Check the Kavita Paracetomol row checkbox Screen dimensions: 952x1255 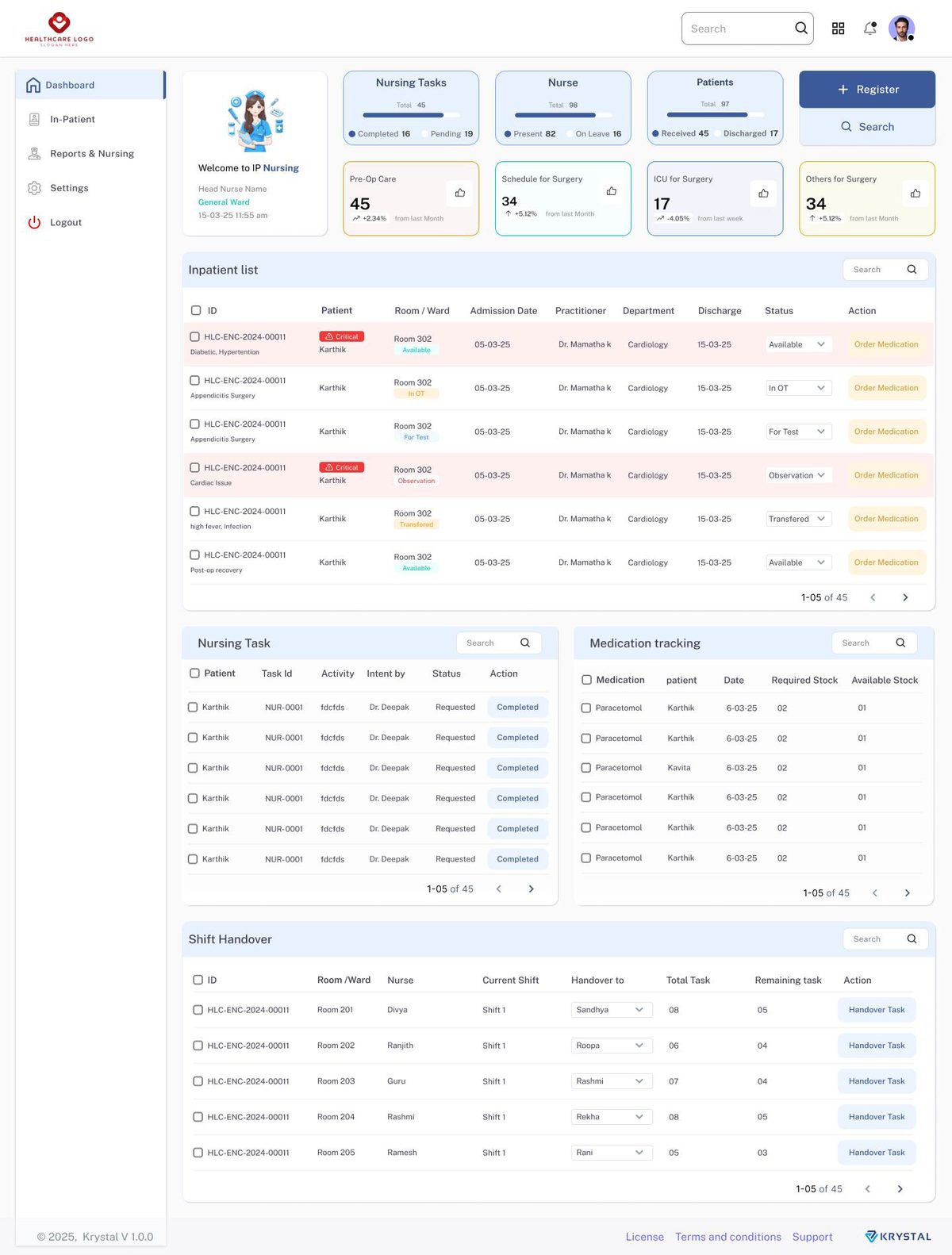tap(586, 768)
